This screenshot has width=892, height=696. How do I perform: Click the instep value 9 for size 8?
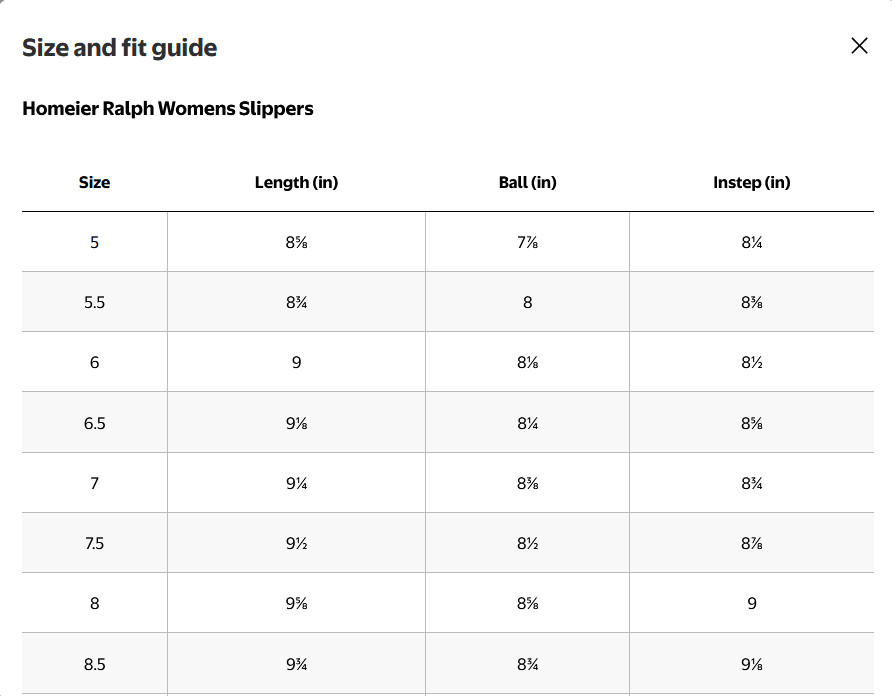751,603
